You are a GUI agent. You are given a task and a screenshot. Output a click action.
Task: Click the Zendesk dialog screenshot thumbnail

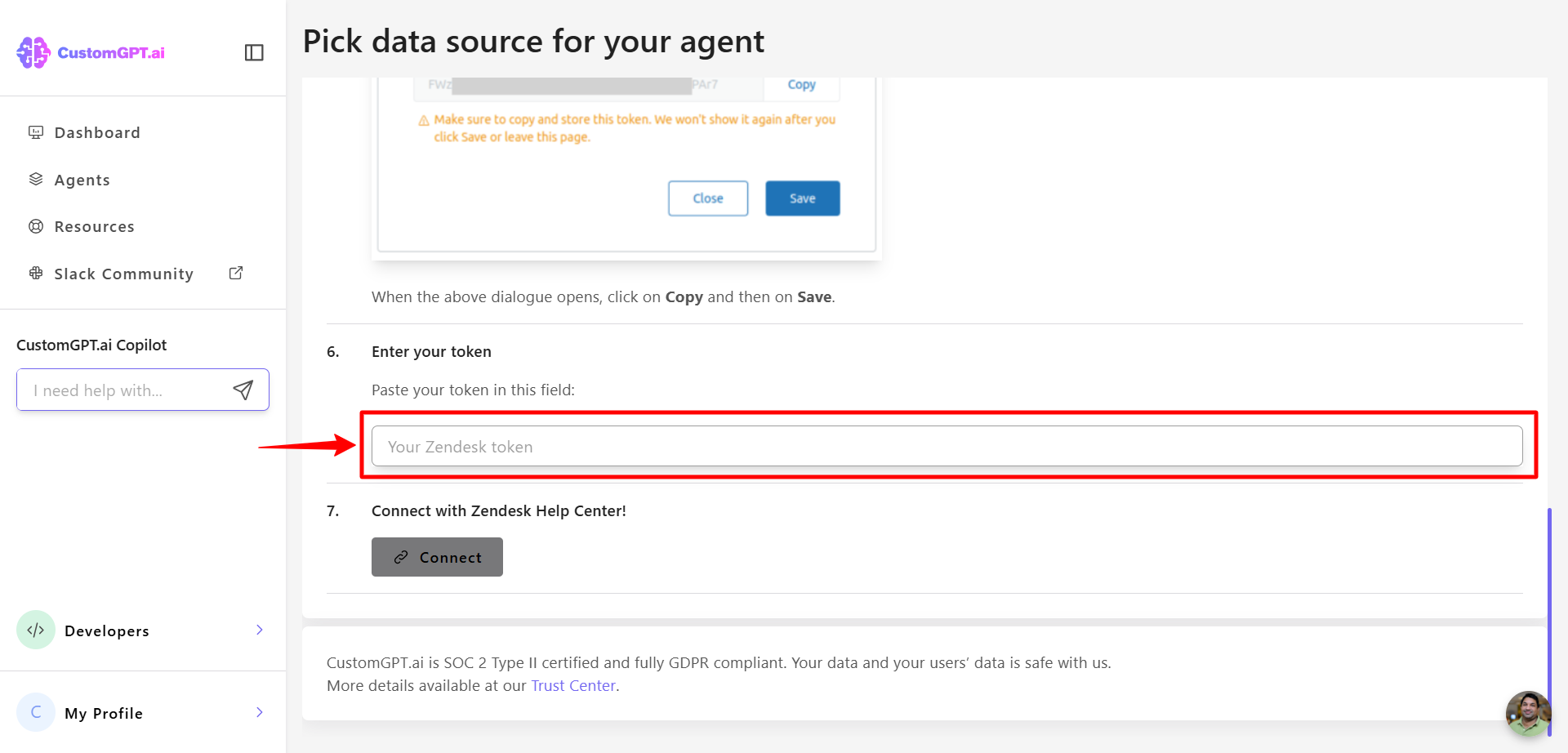tap(626, 169)
